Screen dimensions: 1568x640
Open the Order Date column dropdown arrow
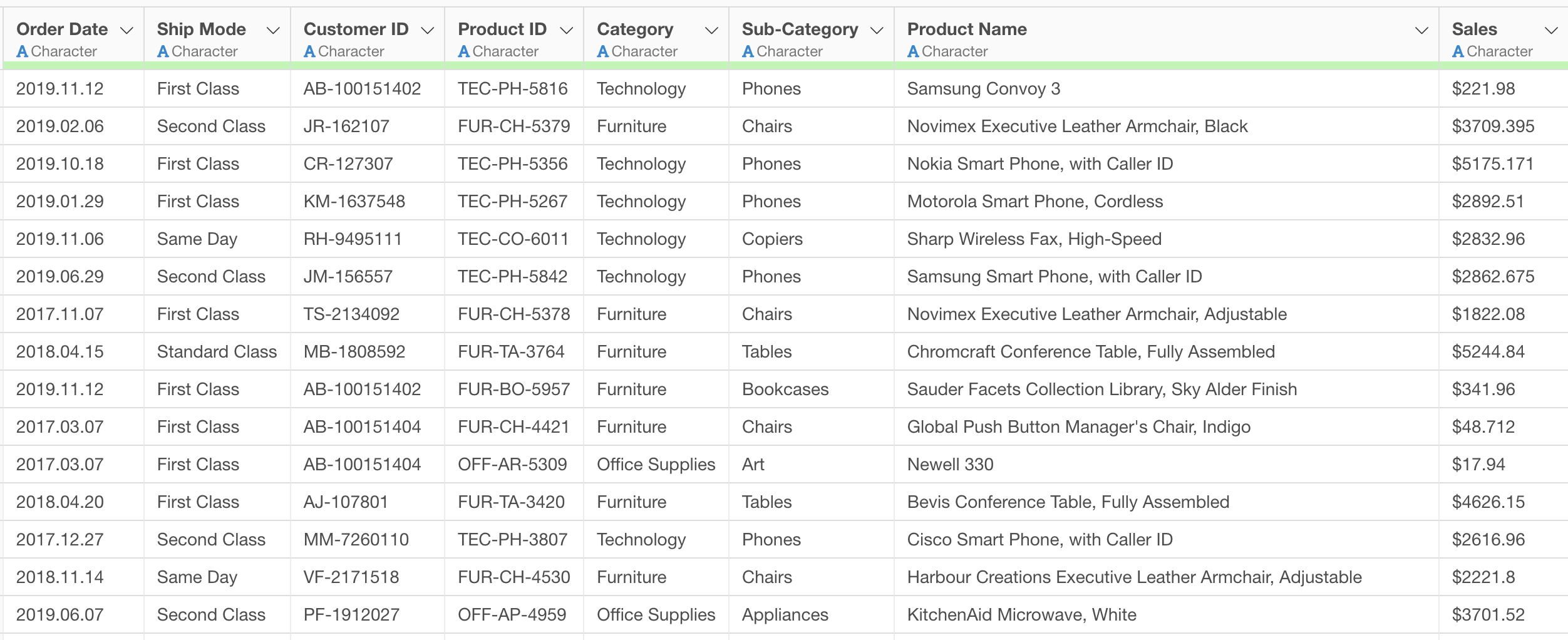pos(126,31)
